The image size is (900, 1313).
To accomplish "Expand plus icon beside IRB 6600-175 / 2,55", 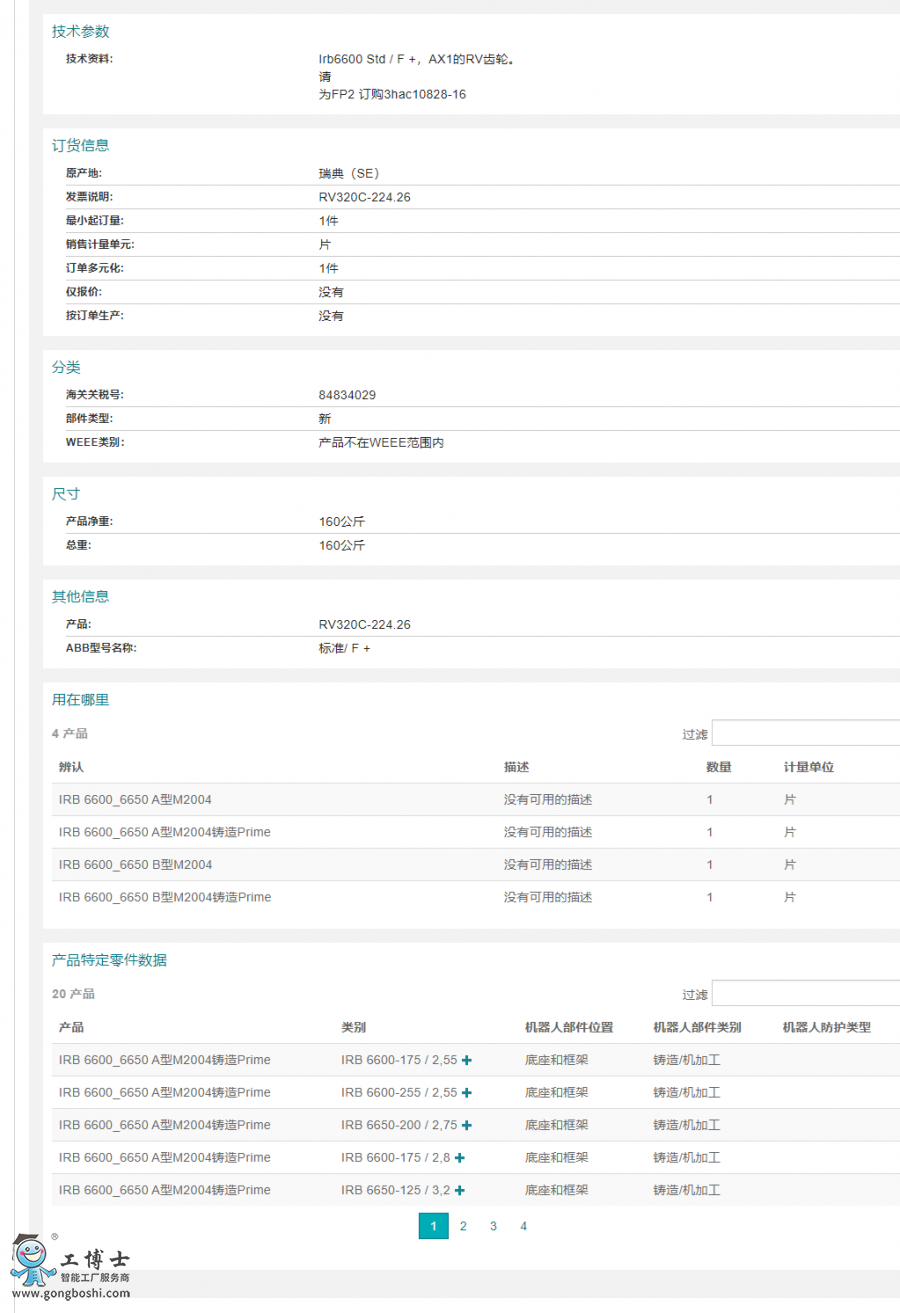I will [467, 1060].
